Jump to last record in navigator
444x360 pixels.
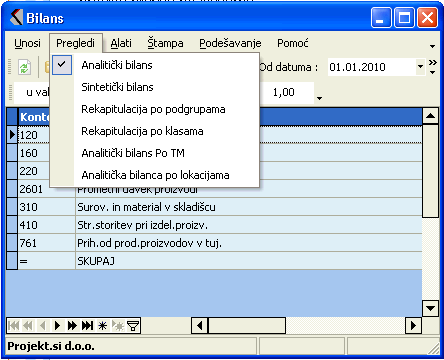tap(87, 325)
